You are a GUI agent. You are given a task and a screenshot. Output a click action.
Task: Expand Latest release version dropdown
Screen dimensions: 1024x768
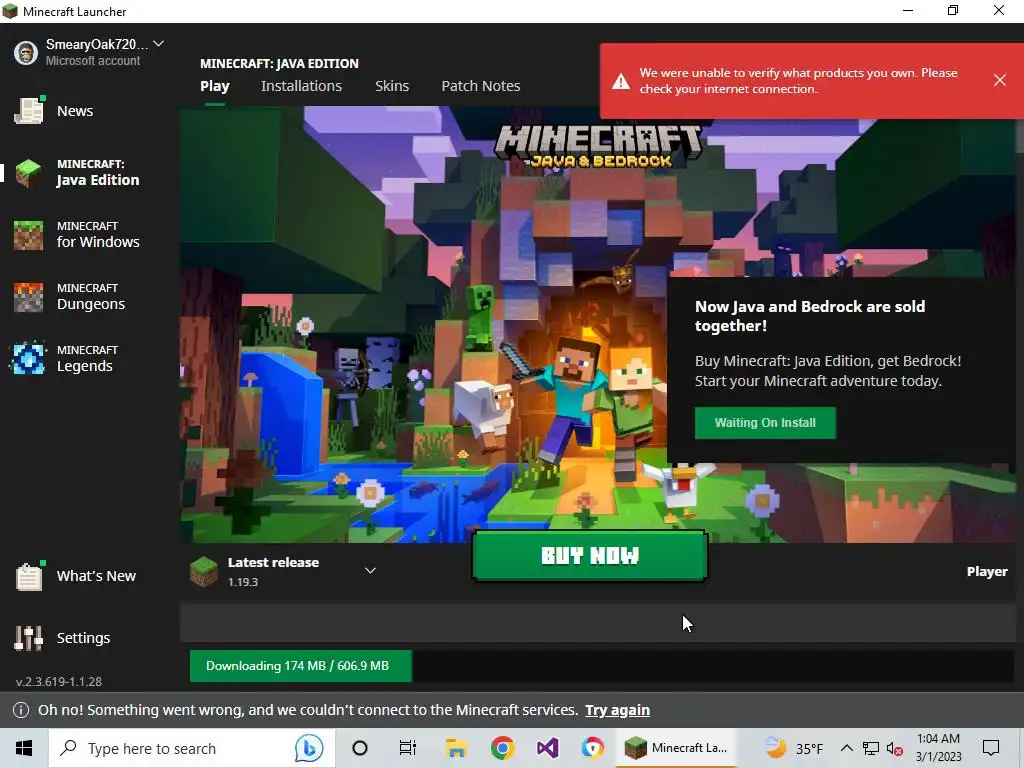[370, 571]
